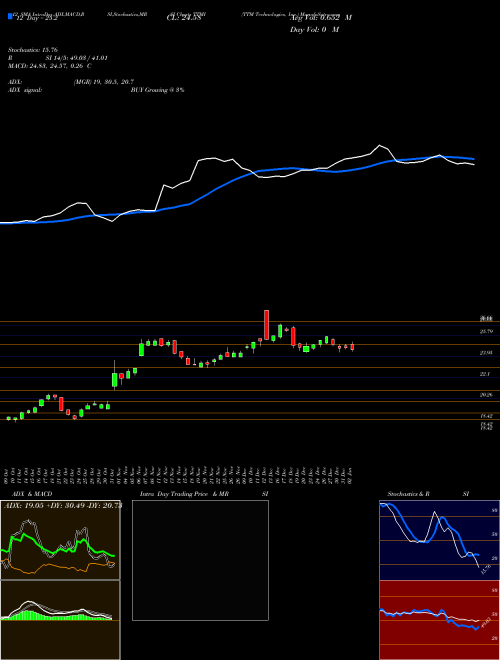Click the "(MGR) 19, 30.5, 20.7" ADX values
The height and width of the screenshot is (660, 500).
point(104,82)
